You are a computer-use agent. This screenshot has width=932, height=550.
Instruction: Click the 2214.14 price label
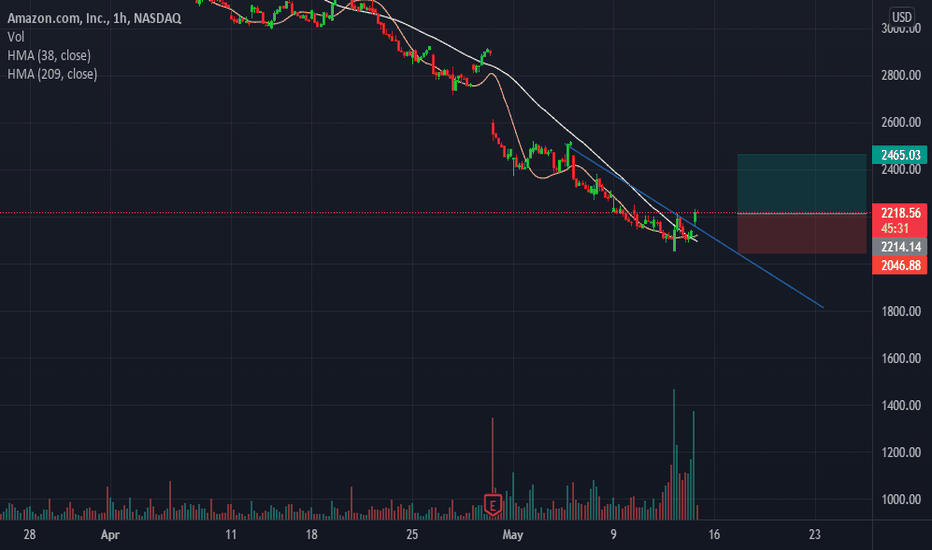tap(899, 247)
